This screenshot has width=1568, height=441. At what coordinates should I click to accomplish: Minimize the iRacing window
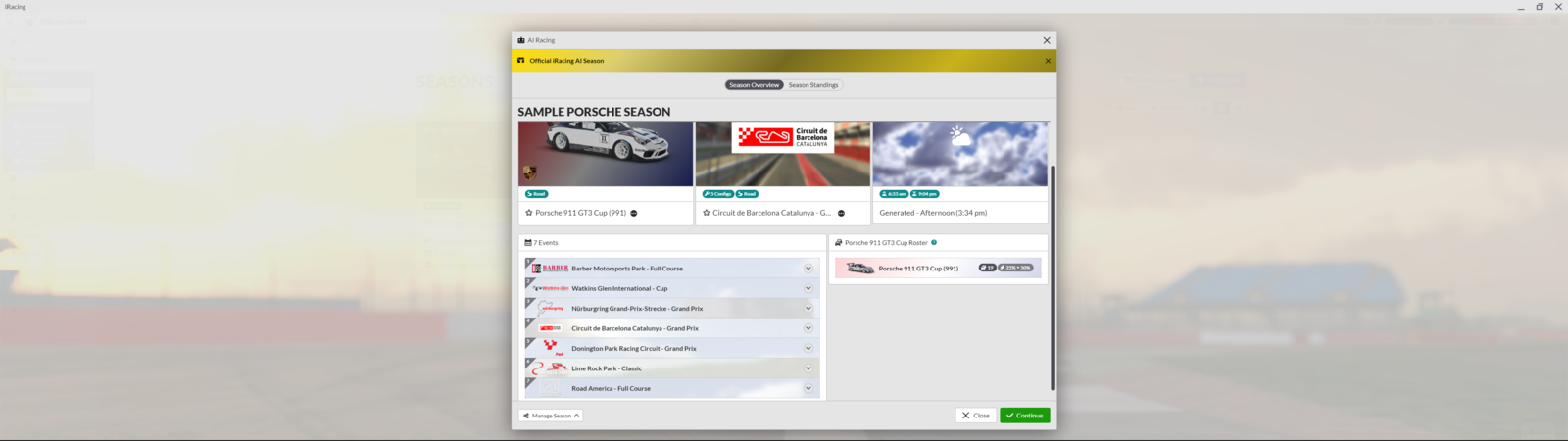click(x=1521, y=7)
